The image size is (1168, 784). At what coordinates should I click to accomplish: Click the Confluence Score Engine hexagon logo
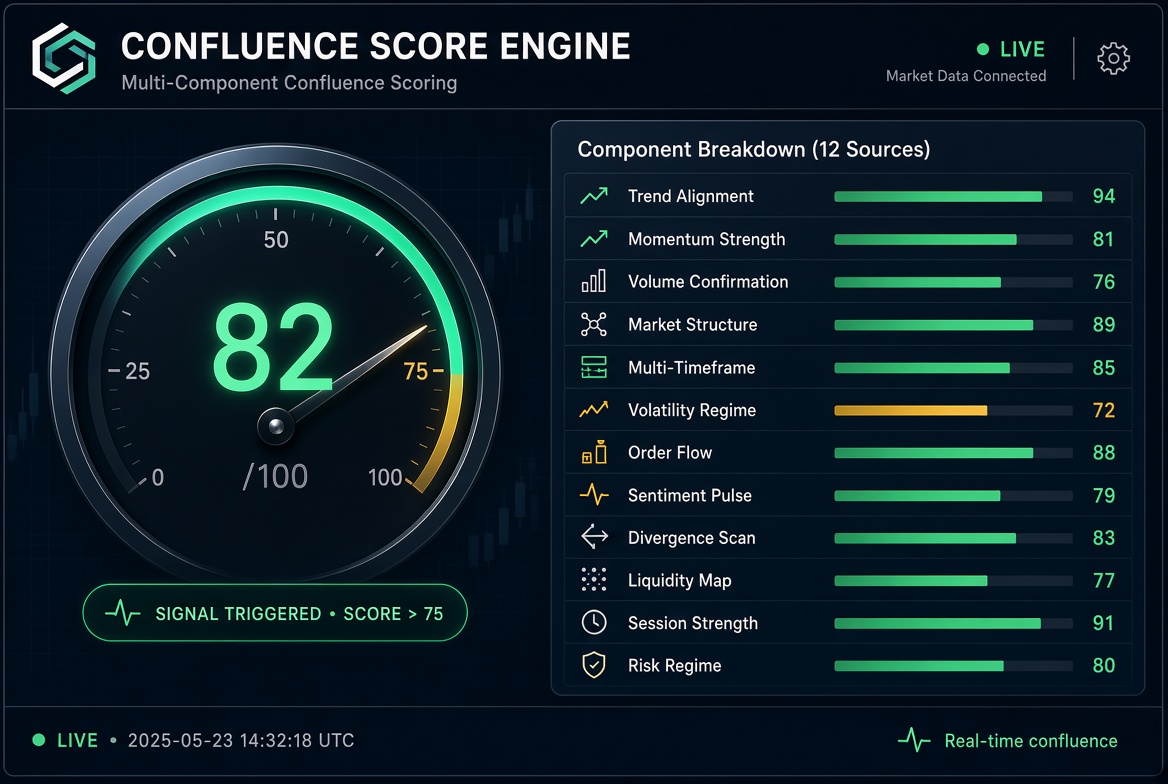[64, 59]
